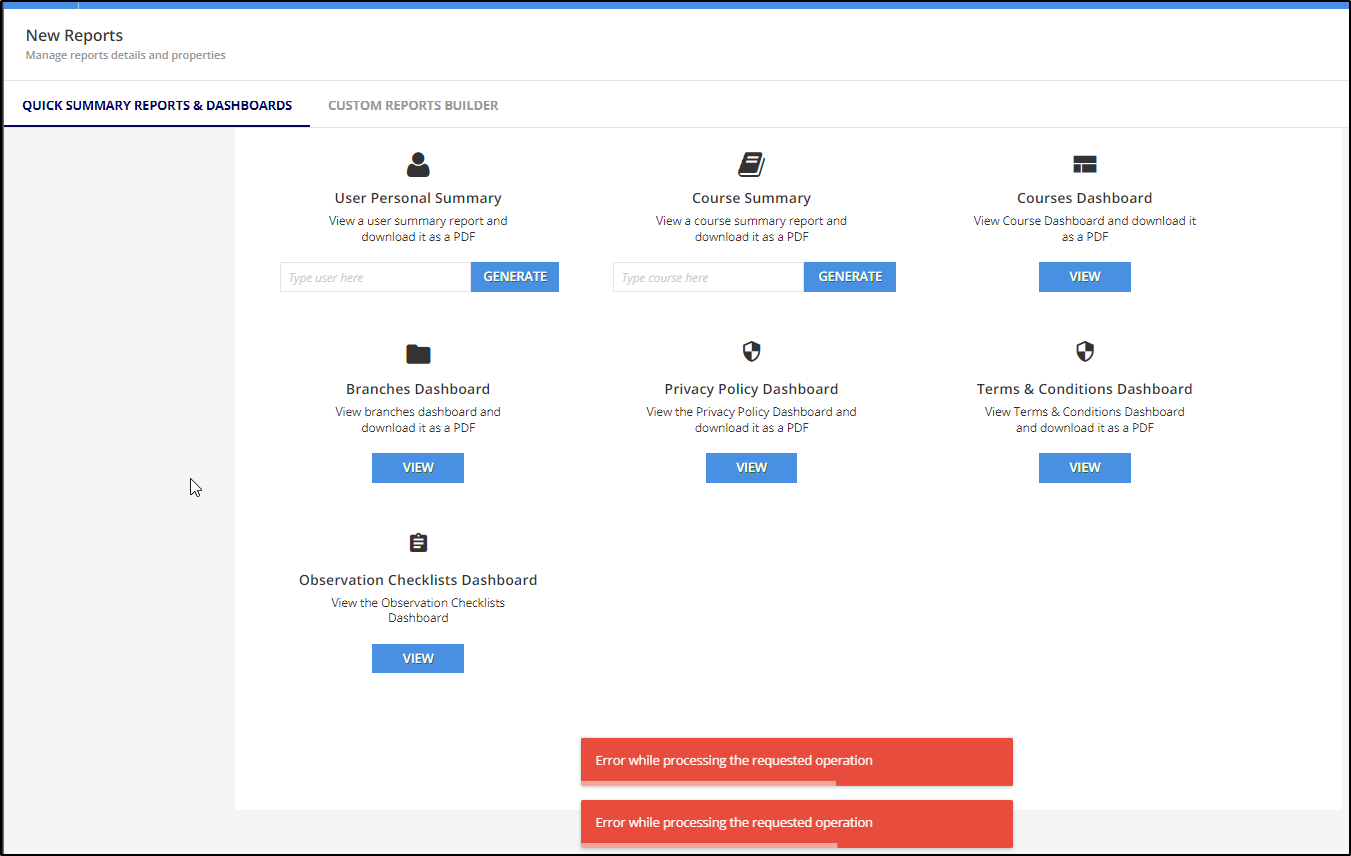
Task: Click the Observation Checklists clipboard icon
Action: coord(418,543)
